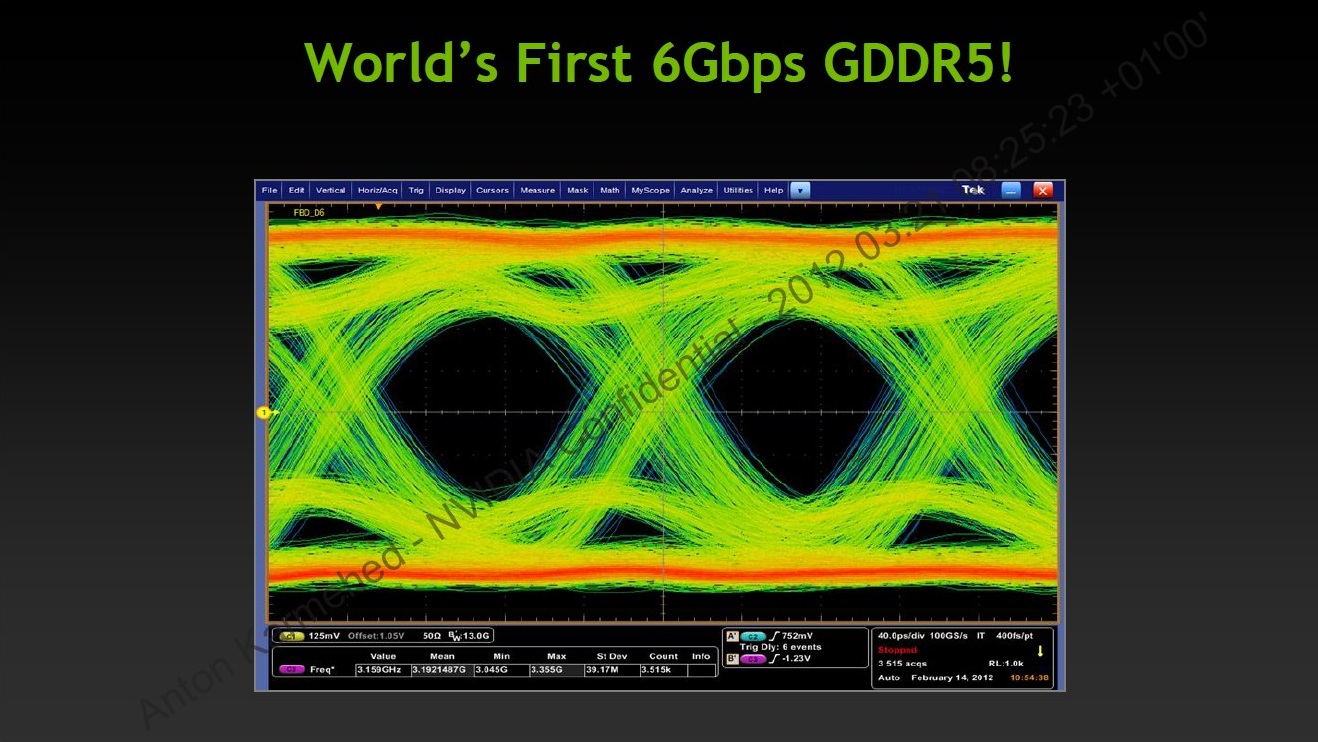Click the yellow down arrow near the acquisition panel
Viewport: 1318px width, 742px height.
click(x=1040, y=650)
